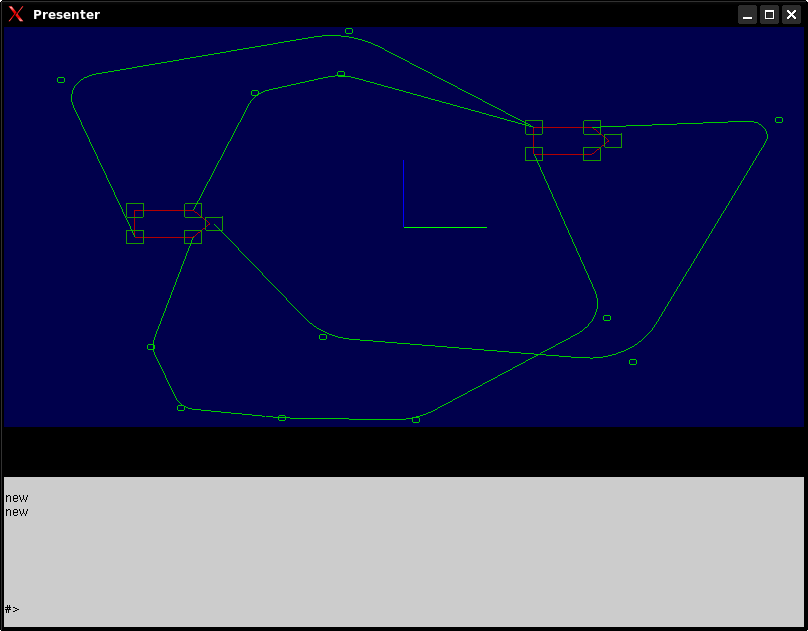Click the red X application icon in title bar
808x631 pixels.
coord(16,14)
